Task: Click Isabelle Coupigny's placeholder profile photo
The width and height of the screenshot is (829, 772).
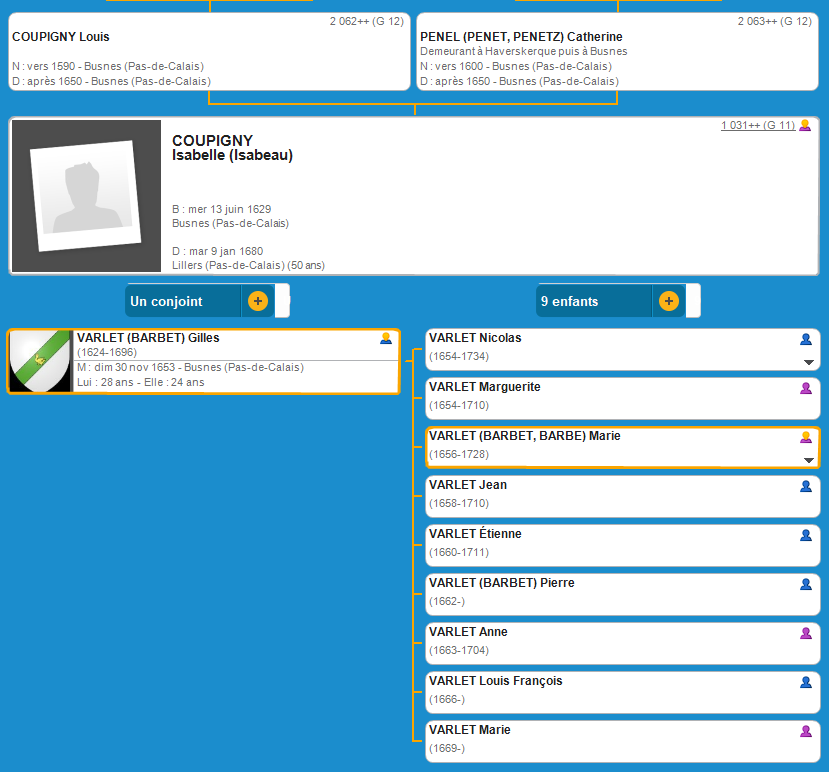Action: tap(85, 197)
